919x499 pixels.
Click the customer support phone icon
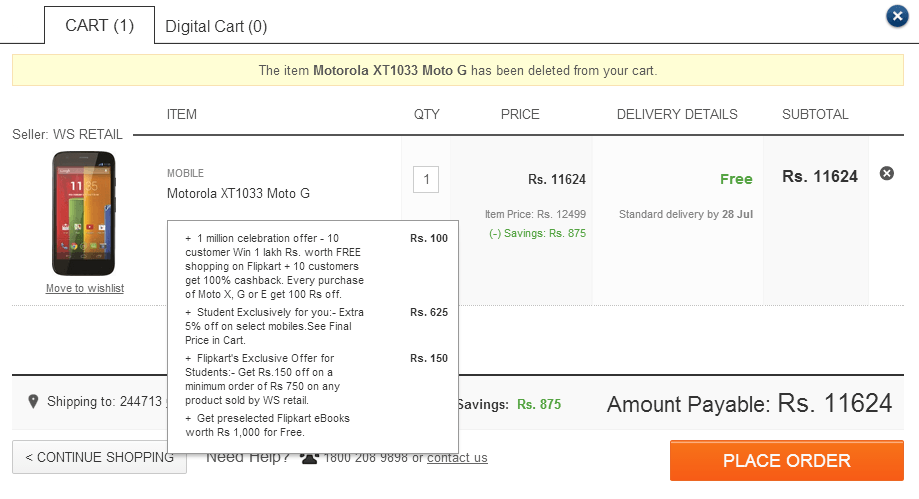[x=309, y=458]
